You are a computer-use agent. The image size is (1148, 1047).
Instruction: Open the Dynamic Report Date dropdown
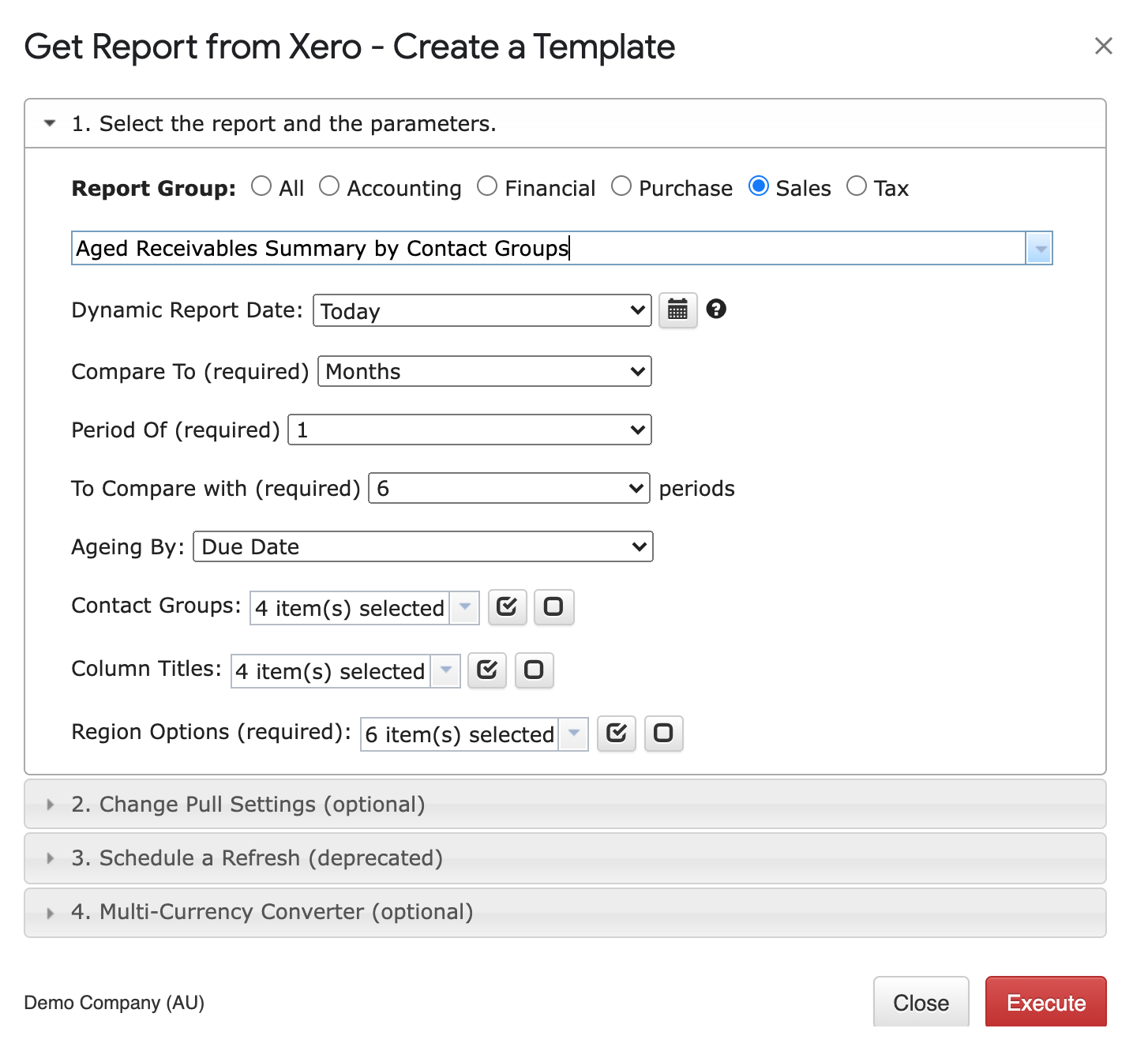point(482,310)
